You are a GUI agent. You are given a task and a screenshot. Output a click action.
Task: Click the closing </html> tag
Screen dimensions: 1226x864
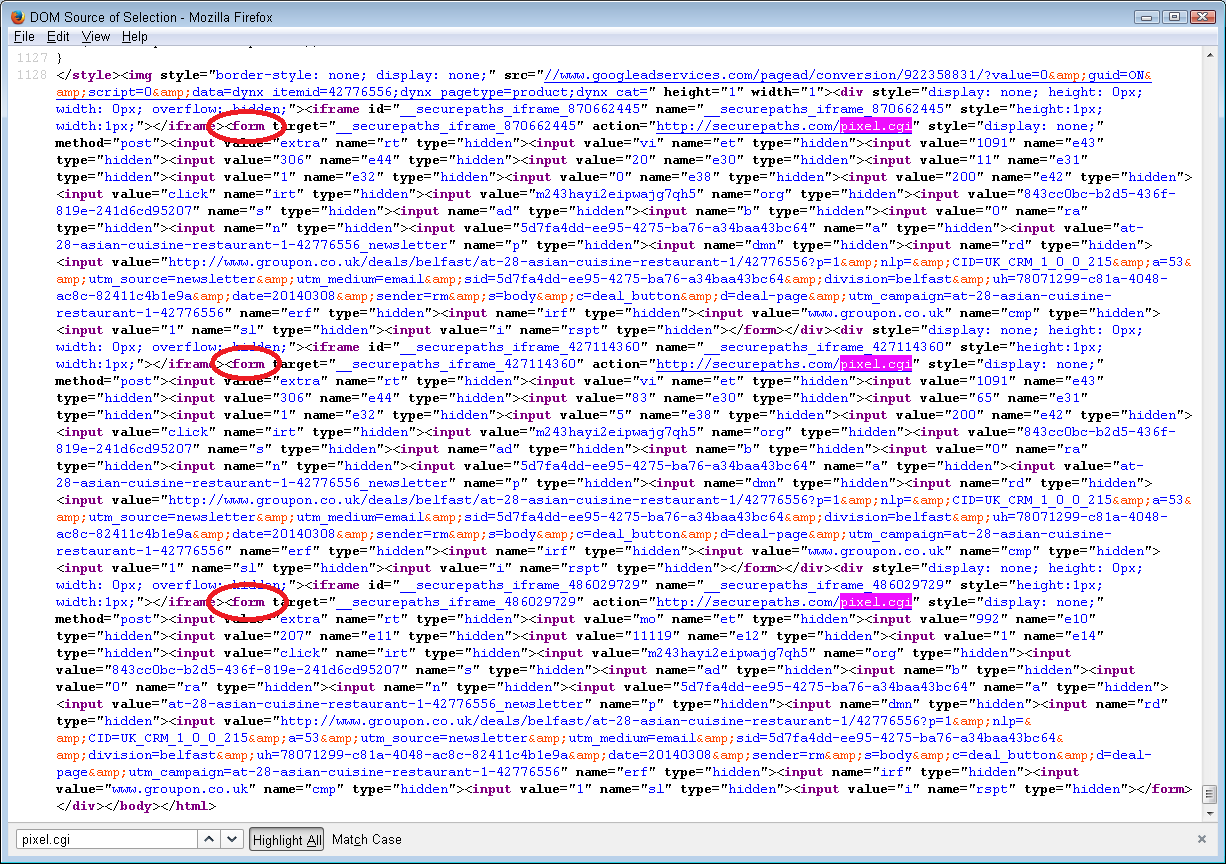(188, 806)
